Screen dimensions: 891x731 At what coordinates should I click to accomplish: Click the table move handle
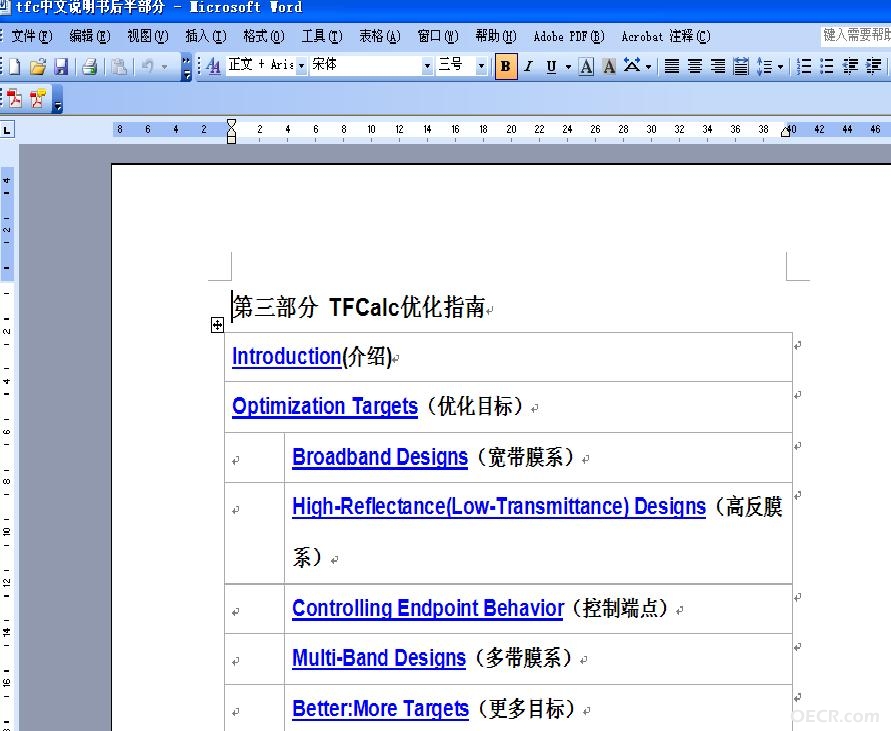click(217, 325)
